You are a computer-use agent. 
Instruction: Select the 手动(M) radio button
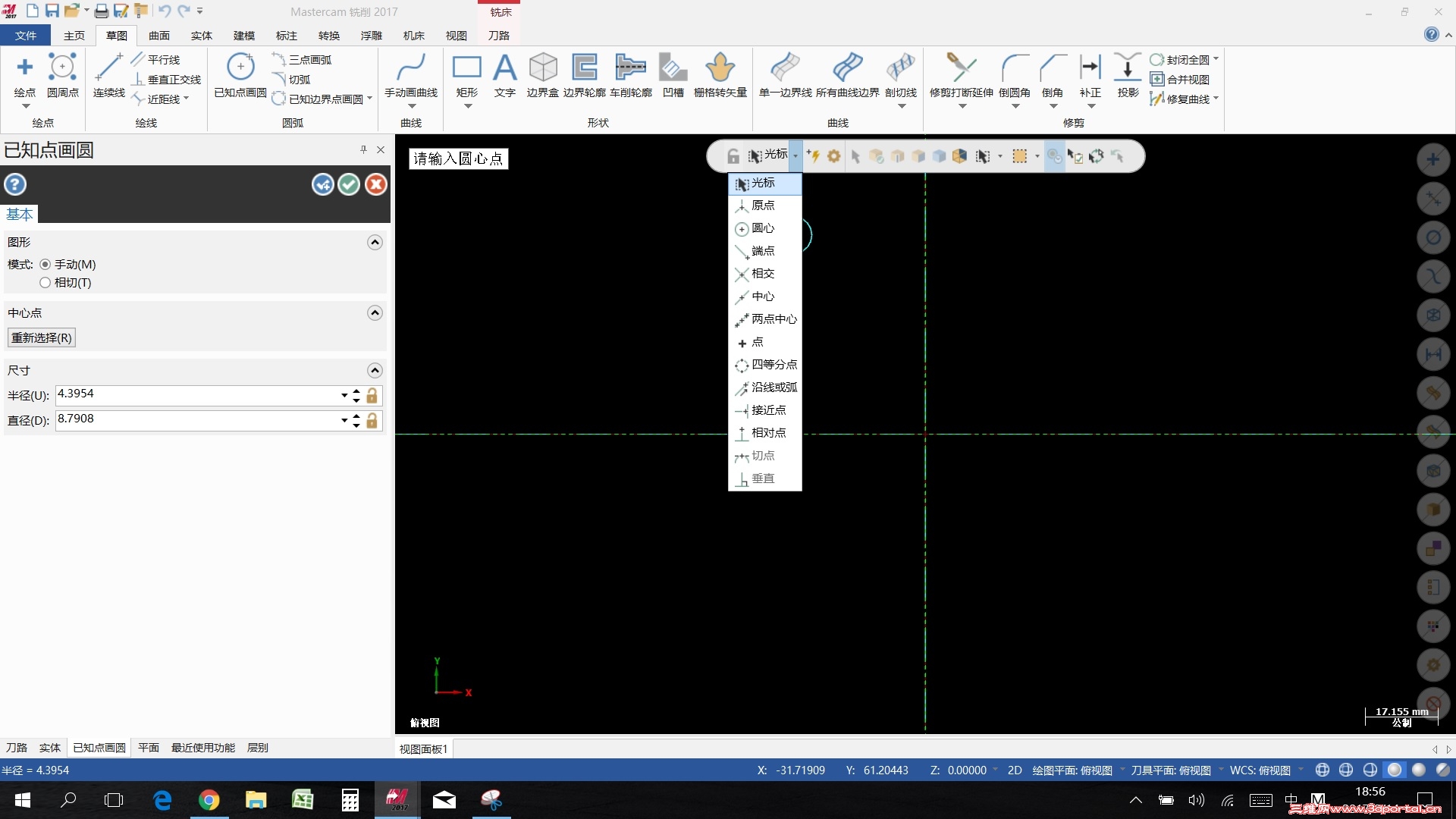coord(45,265)
